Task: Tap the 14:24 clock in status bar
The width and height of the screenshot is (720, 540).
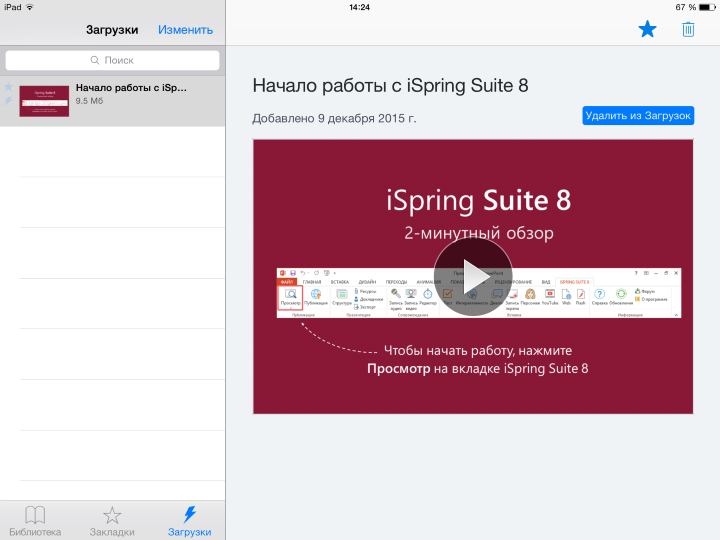Action: click(360, 7)
